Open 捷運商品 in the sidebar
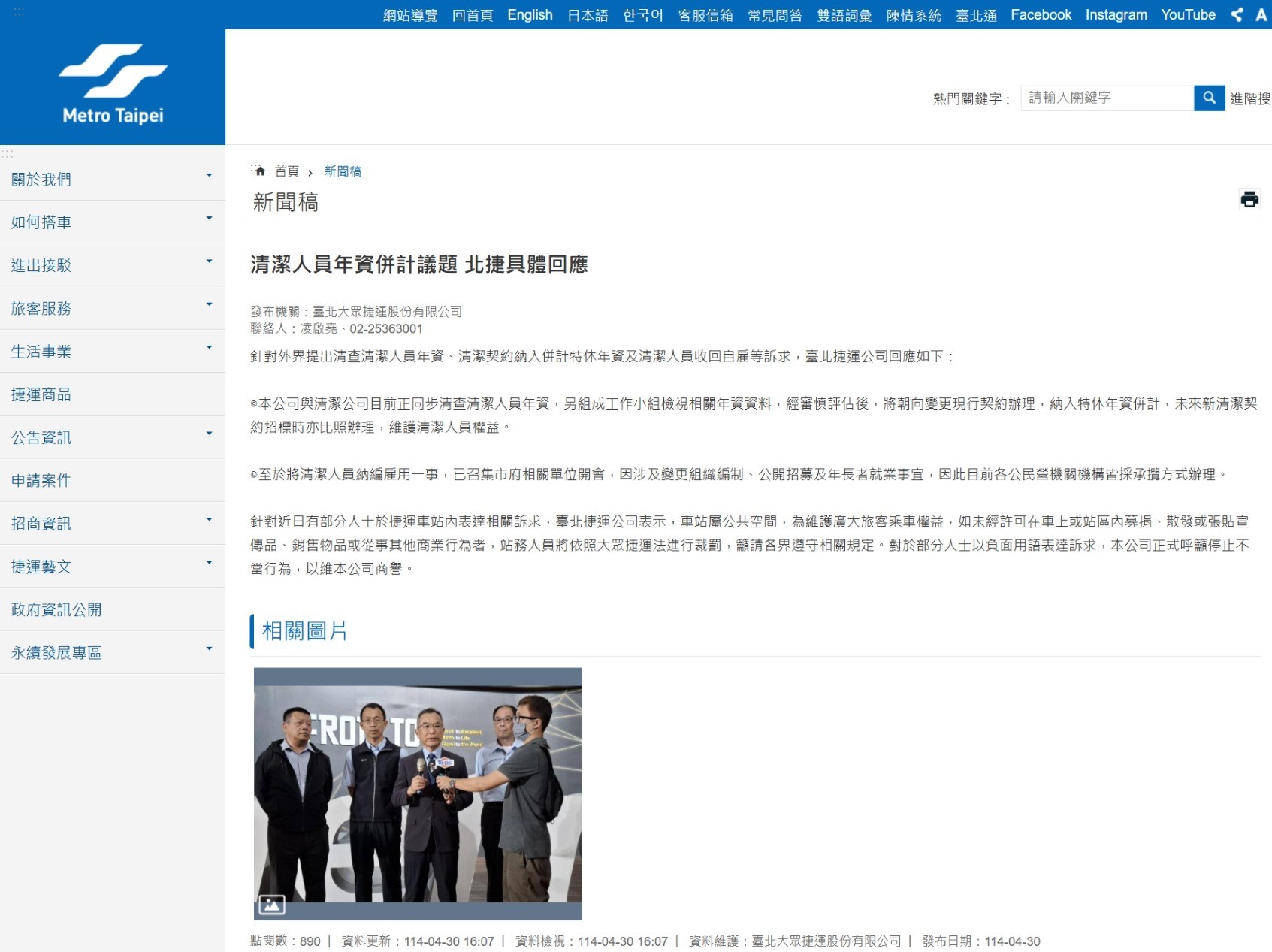The height and width of the screenshot is (952, 1272). tap(41, 394)
